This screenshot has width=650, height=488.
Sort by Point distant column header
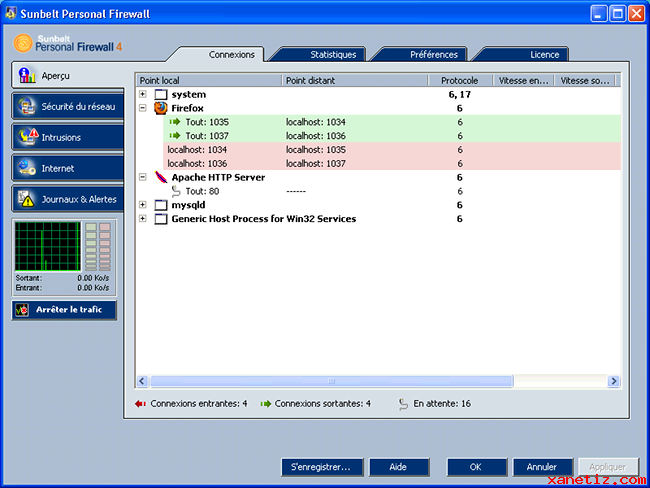coord(355,80)
